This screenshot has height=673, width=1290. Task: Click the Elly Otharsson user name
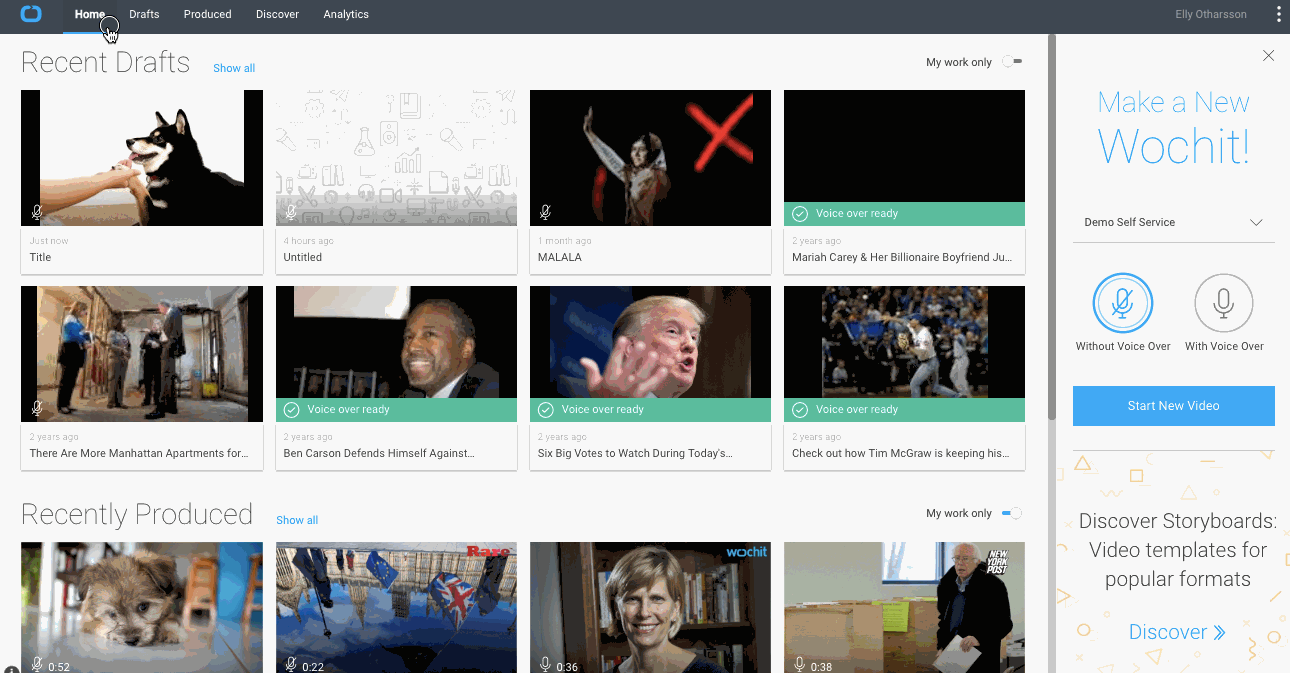pyautogui.click(x=1210, y=14)
